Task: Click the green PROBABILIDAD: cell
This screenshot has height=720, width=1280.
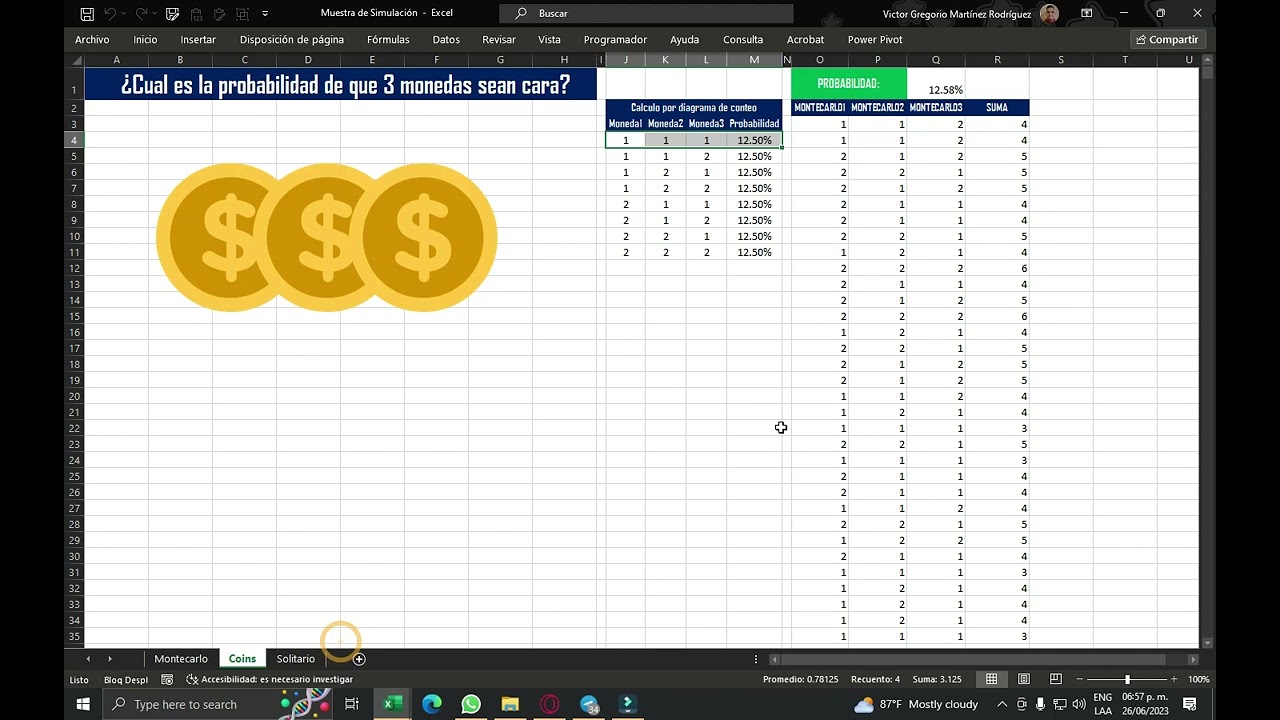Action: click(848, 84)
